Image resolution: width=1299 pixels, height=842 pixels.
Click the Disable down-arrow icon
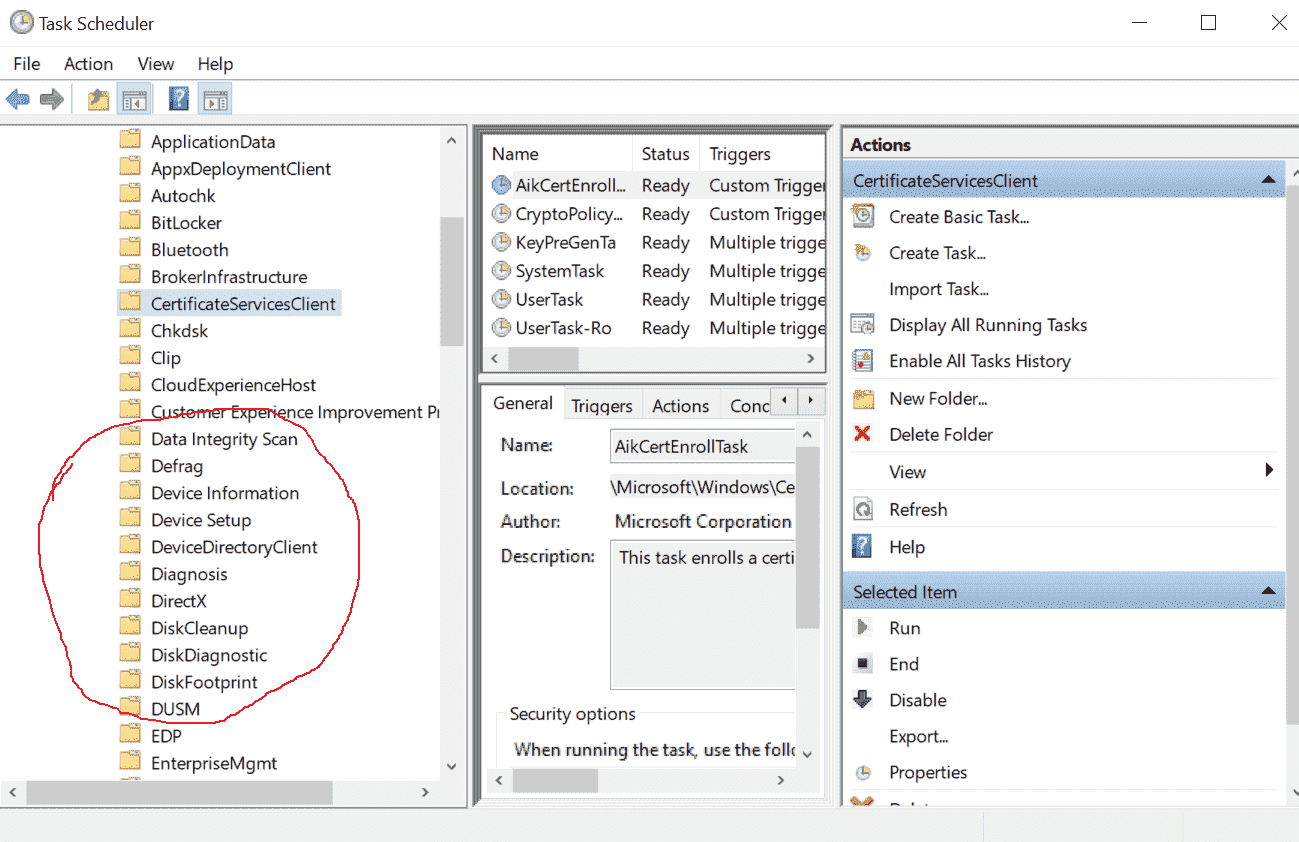[862, 700]
